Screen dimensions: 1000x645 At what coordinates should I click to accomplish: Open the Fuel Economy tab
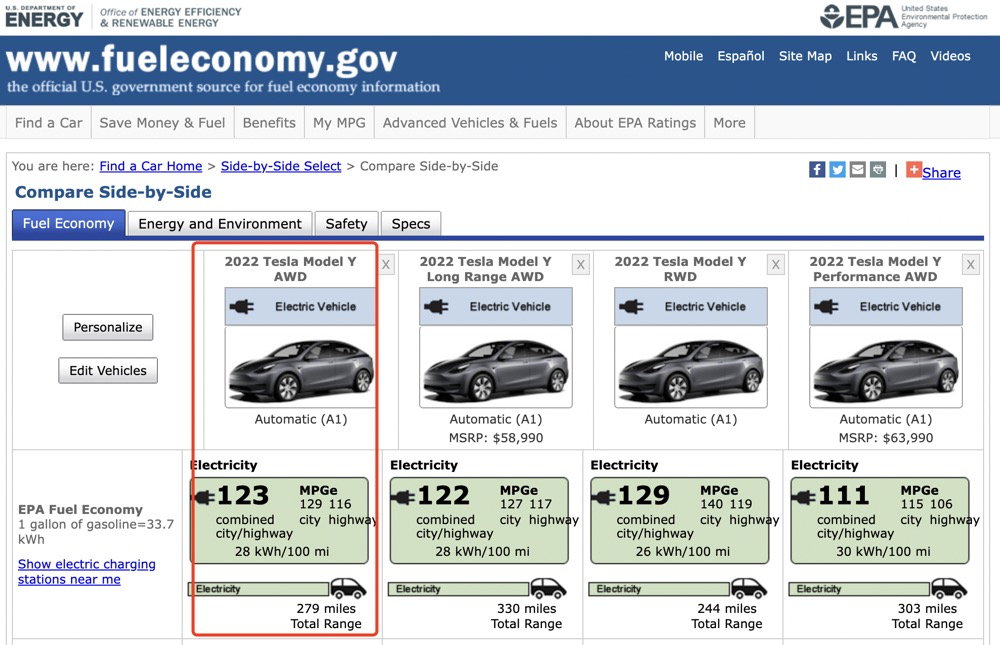pos(68,224)
